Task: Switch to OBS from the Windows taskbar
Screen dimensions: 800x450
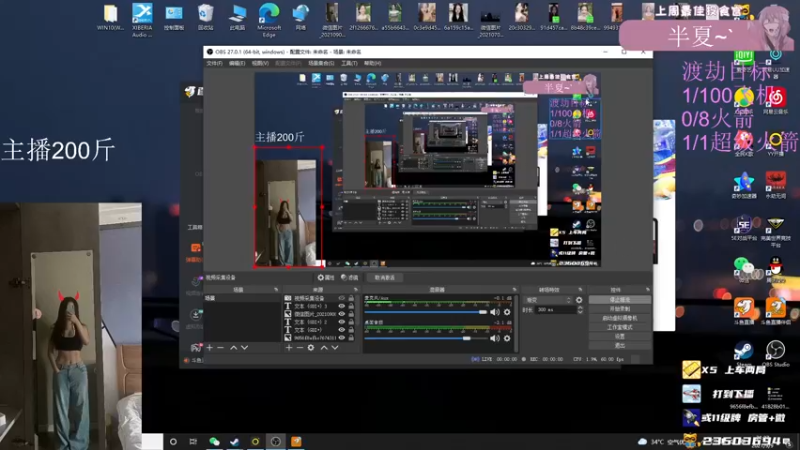Action: click(276, 441)
